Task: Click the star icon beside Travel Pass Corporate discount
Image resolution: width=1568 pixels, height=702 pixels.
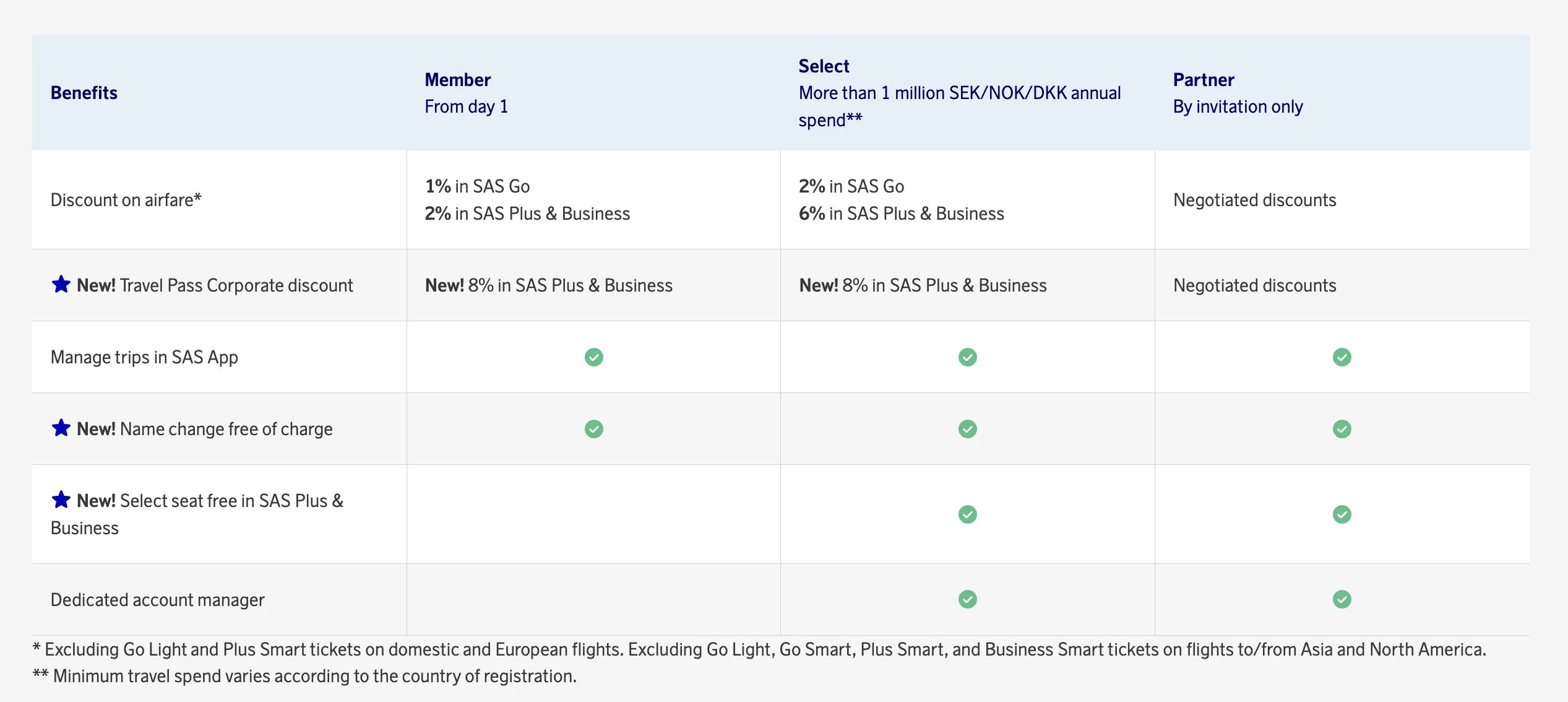Action: tap(61, 285)
